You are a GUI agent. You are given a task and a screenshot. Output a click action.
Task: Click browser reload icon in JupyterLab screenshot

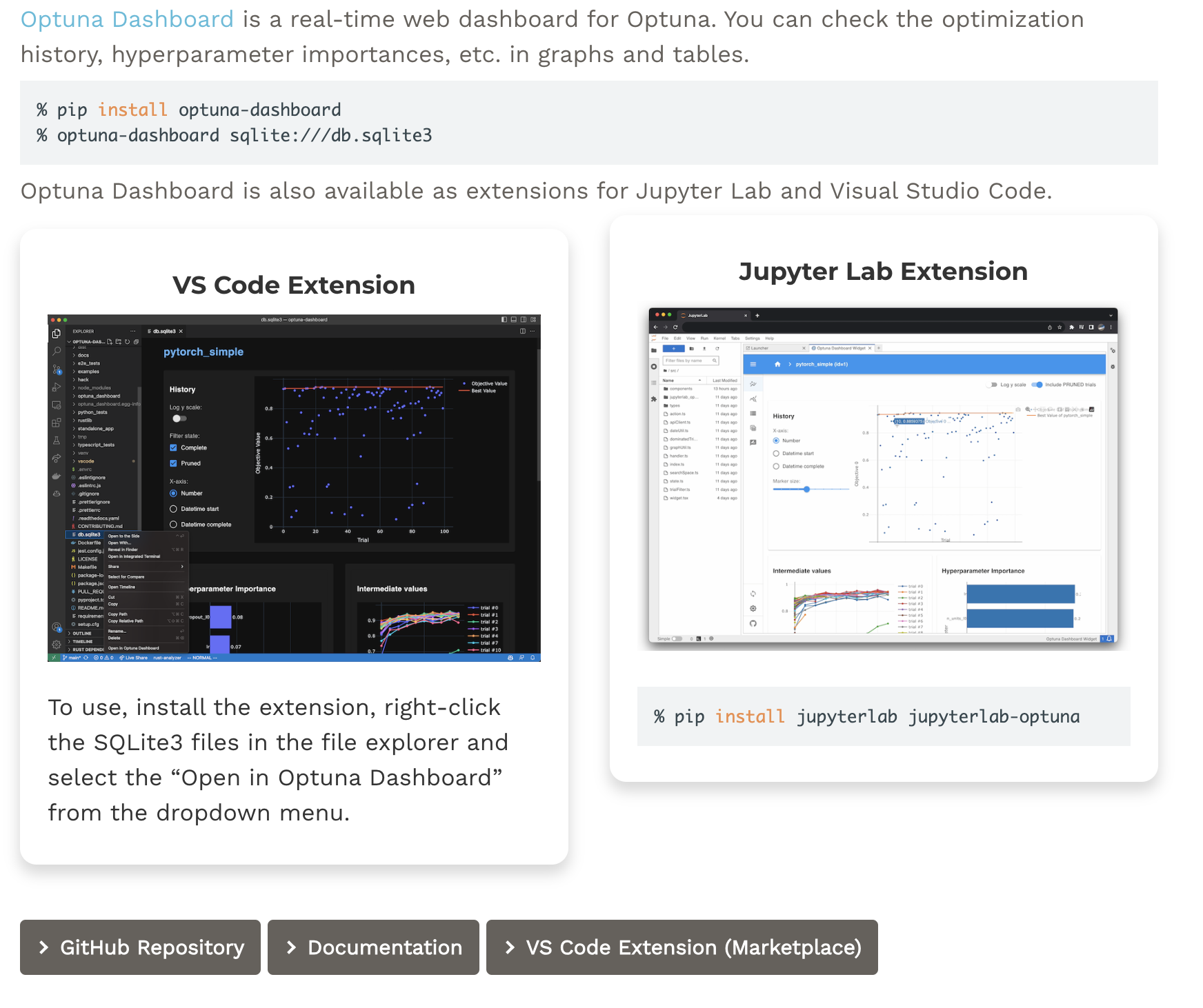point(675,327)
